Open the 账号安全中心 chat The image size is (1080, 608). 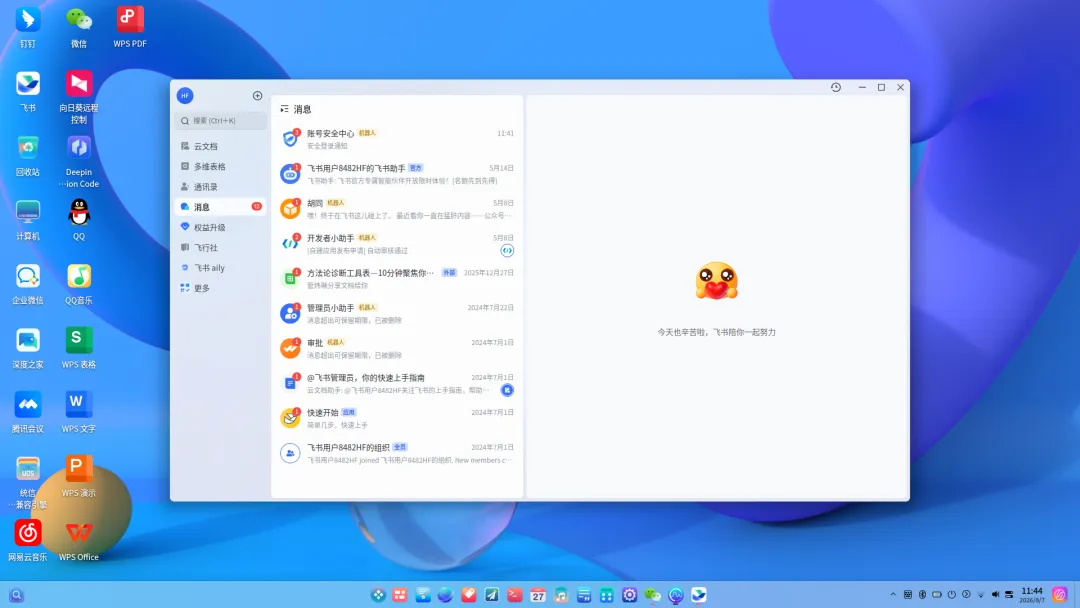(x=397, y=139)
